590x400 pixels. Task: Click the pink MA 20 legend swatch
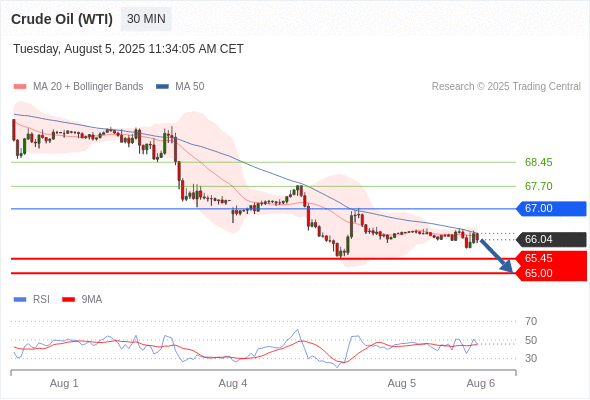coord(20,87)
